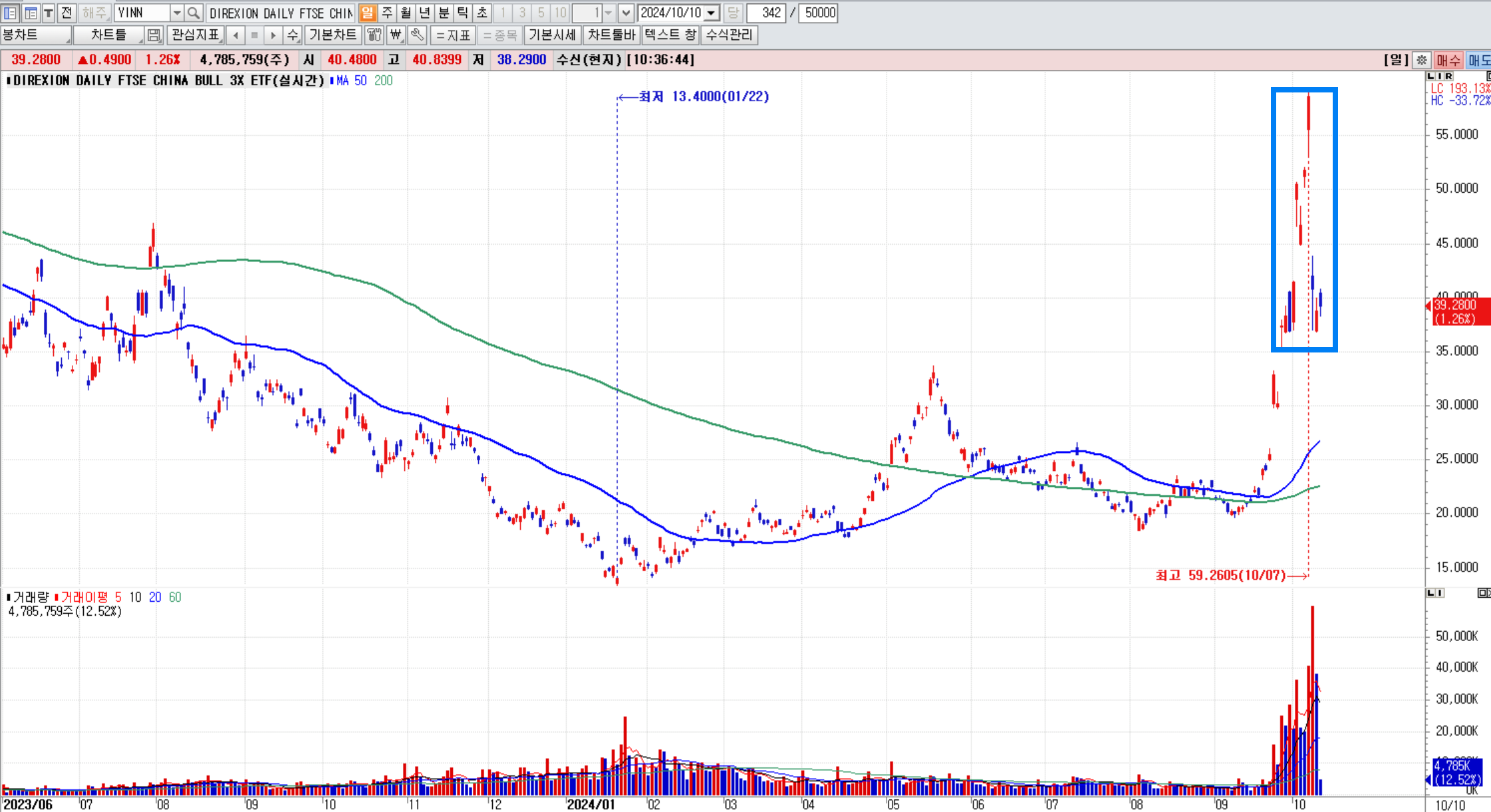Click the 342 candle count input field
Screen dimensions: 1491x812
pyautogui.click(x=766, y=13)
